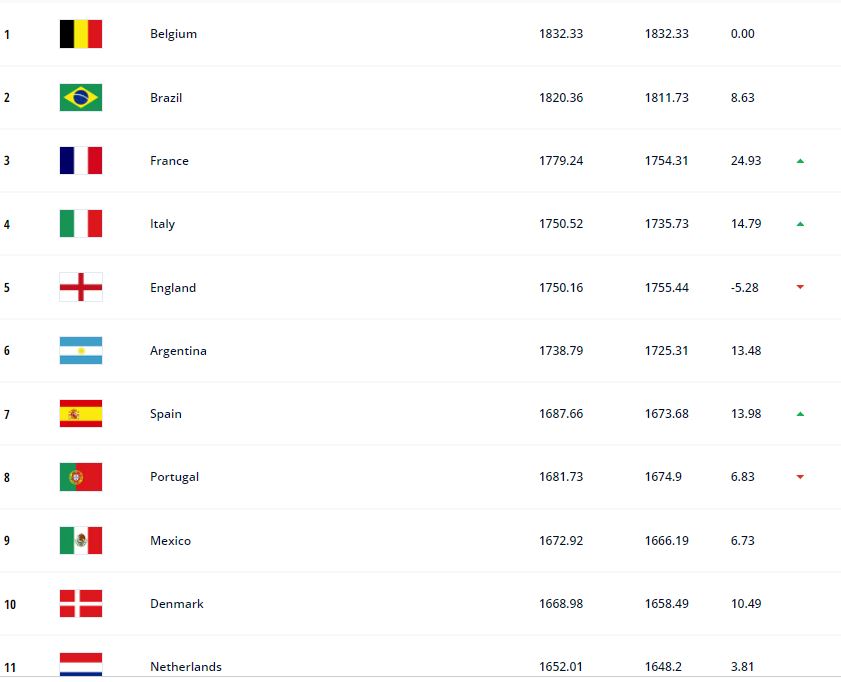
Task: Open the Italy team link
Action: 163,224
